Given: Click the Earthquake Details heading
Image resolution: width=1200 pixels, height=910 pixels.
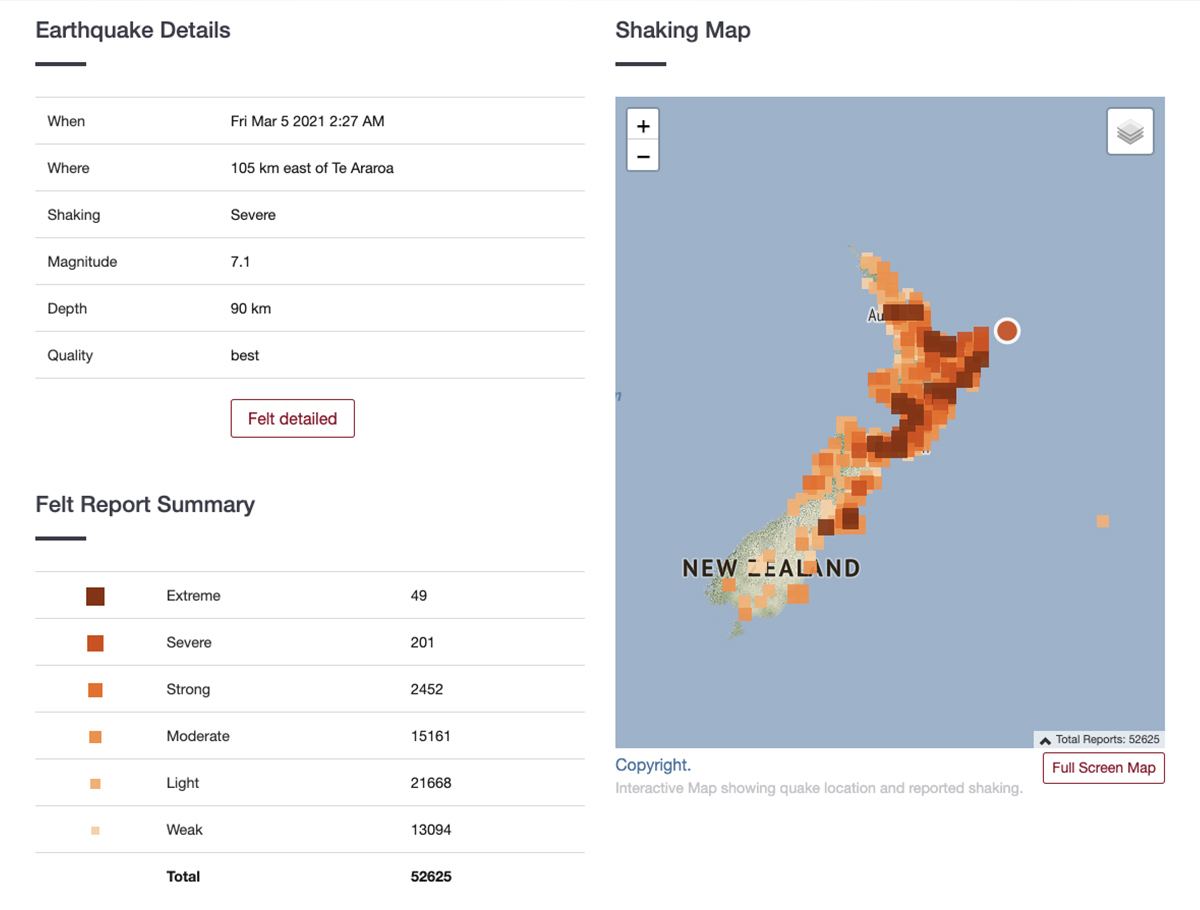Looking at the screenshot, I should (x=133, y=30).
